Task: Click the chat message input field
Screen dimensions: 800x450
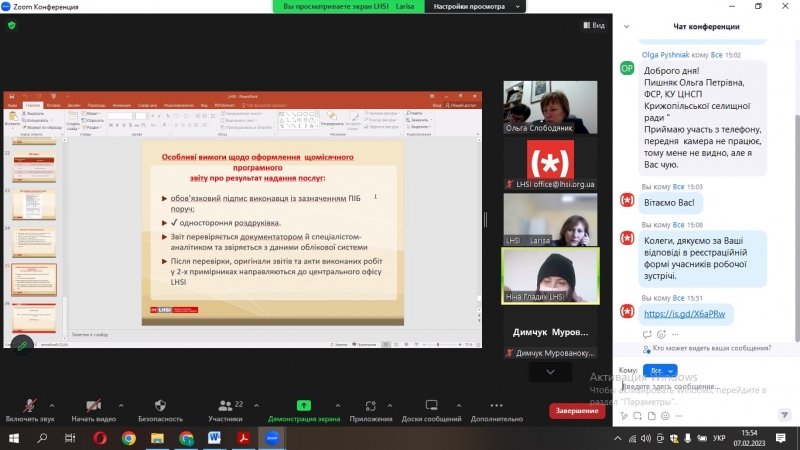Action: (700, 386)
